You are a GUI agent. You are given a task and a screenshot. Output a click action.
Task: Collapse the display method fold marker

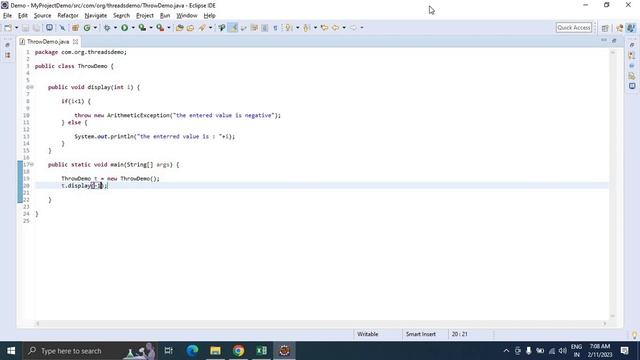[x=32, y=87]
